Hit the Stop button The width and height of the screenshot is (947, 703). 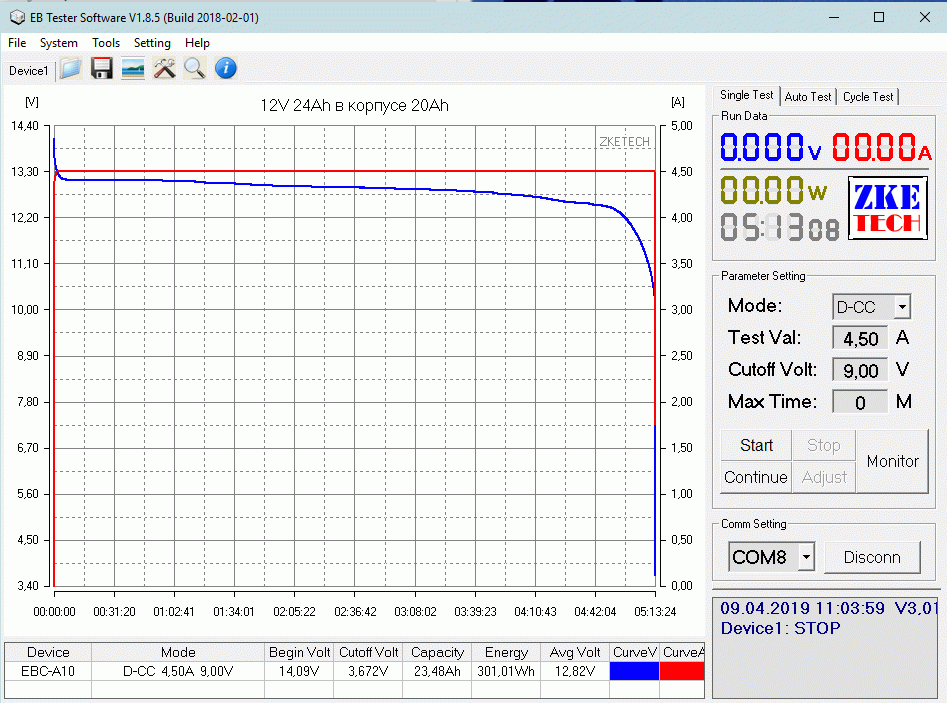pos(823,445)
